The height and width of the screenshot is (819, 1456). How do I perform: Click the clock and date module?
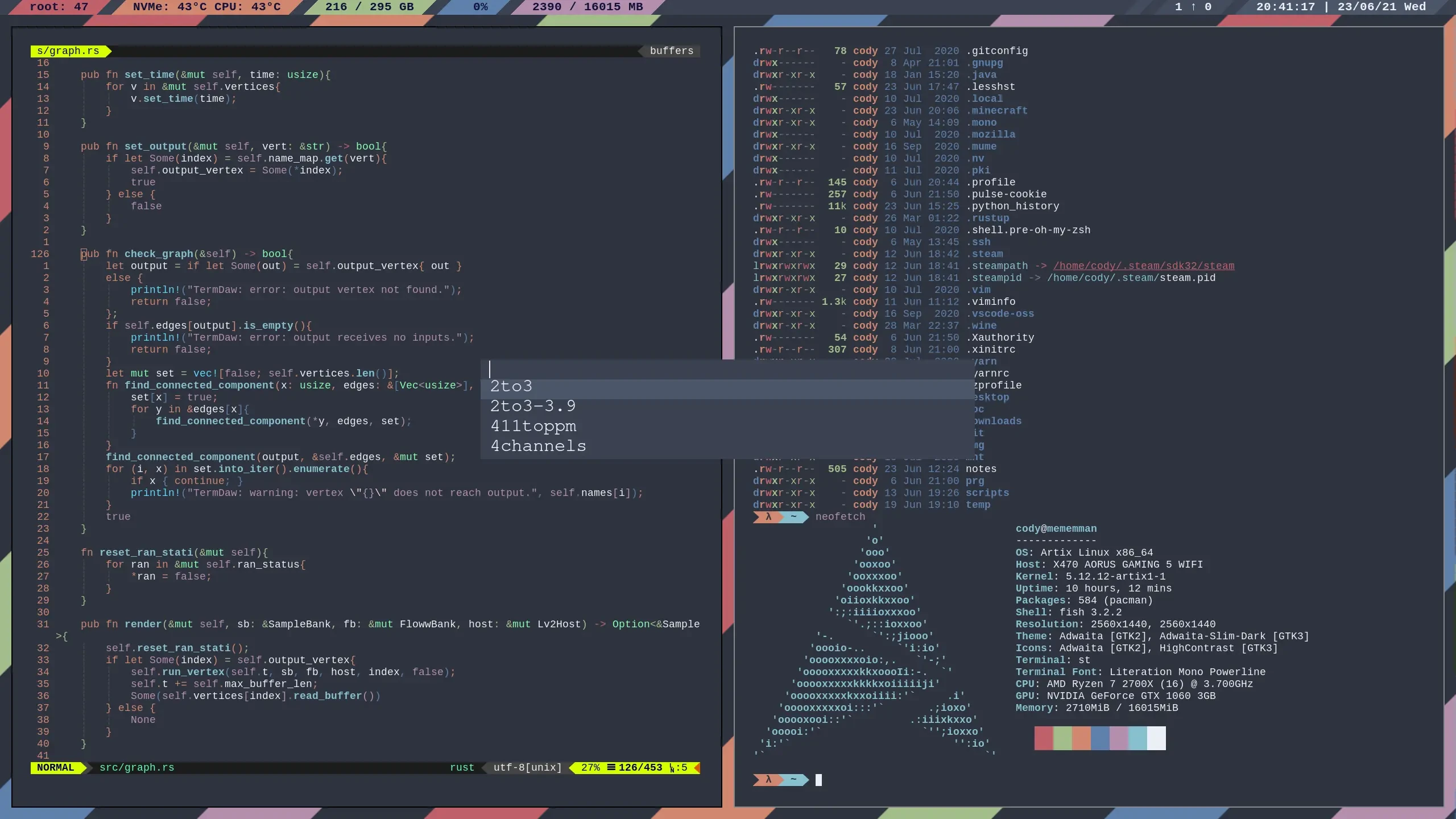[x=1341, y=7]
